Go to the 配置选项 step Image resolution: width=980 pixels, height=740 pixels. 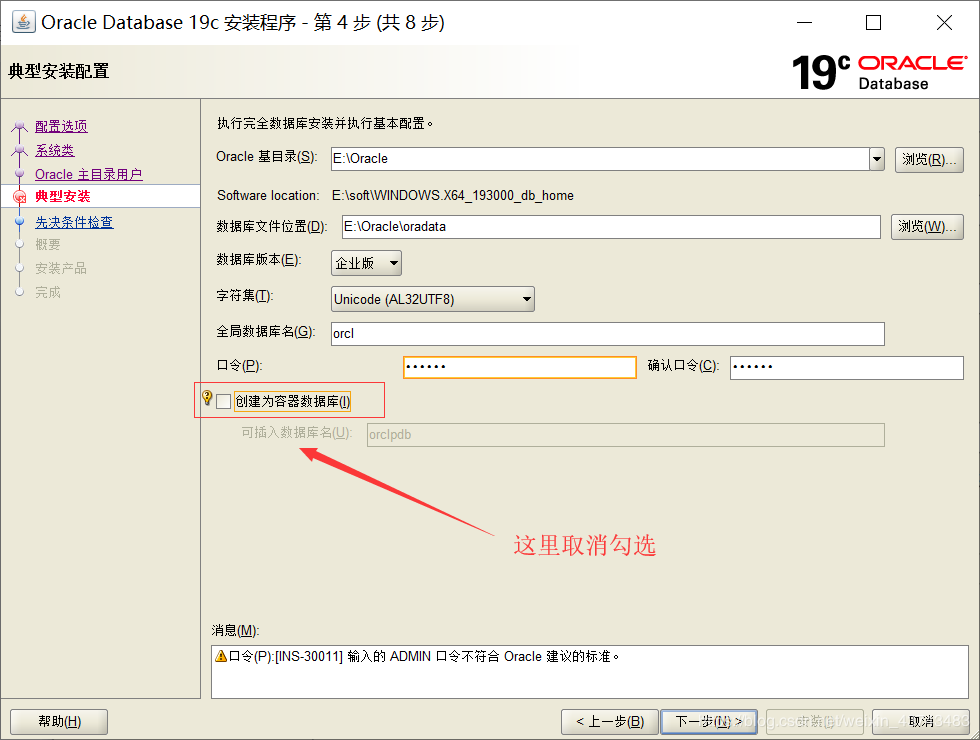pyautogui.click(x=61, y=126)
